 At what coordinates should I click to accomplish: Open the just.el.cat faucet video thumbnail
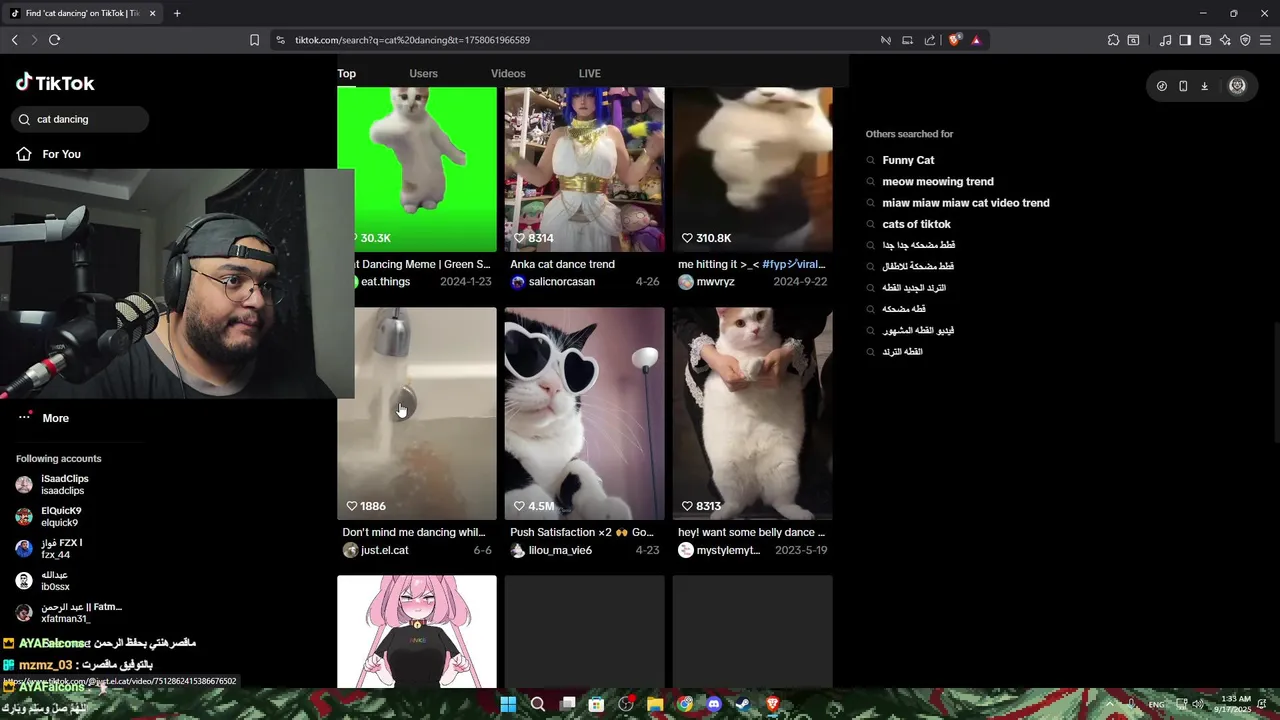pyautogui.click(x=417, y=413)
